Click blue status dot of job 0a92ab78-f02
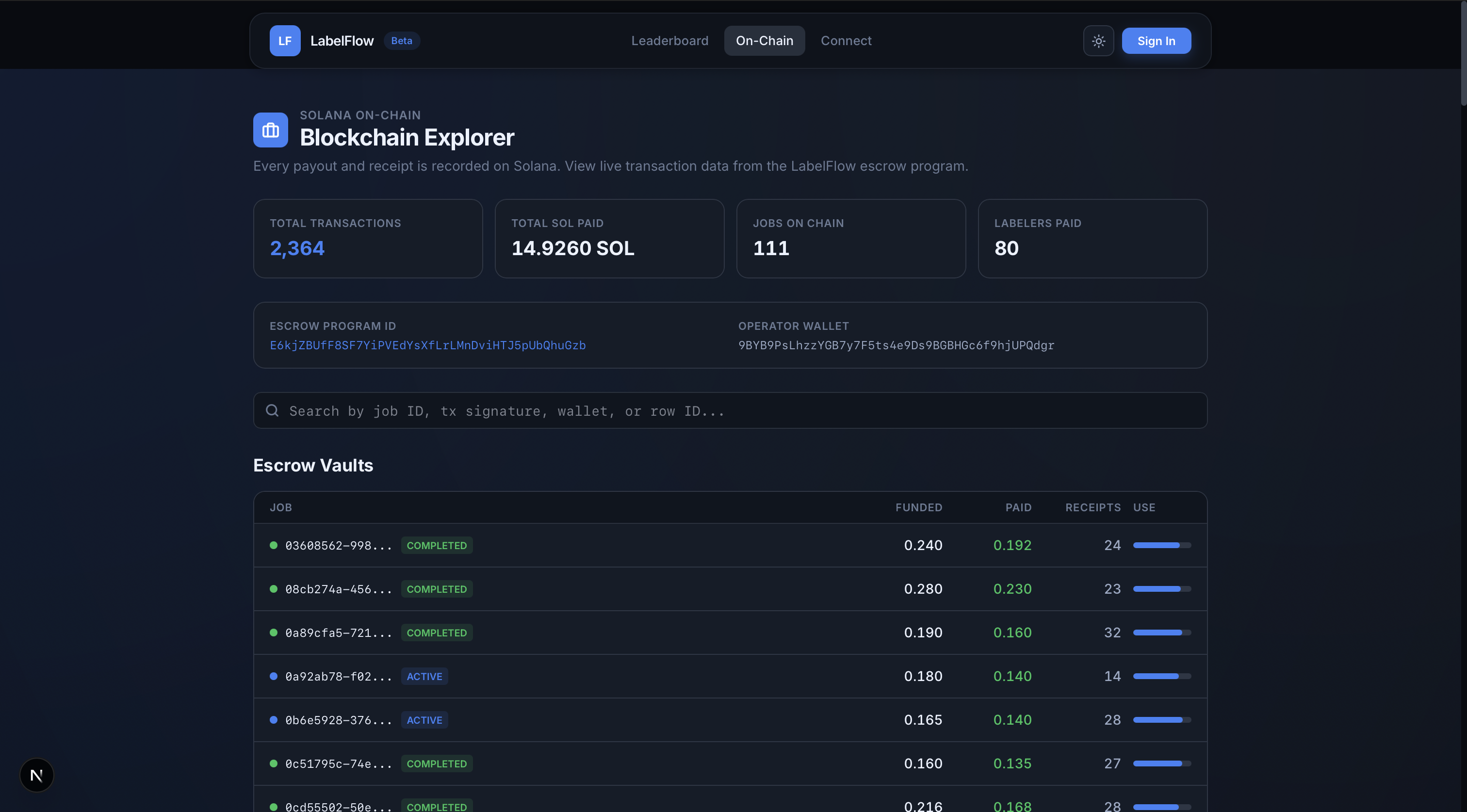Image resolution: width=1467 pixels, height=812 pixels. [273, 677]
